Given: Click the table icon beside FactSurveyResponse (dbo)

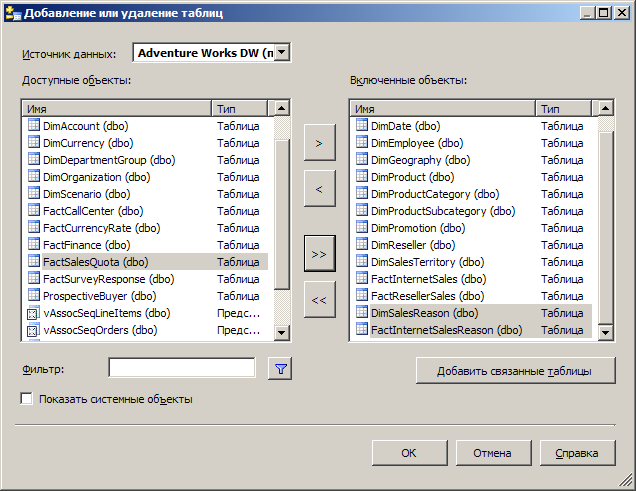Looking at the screenshot, I should 34,279.
